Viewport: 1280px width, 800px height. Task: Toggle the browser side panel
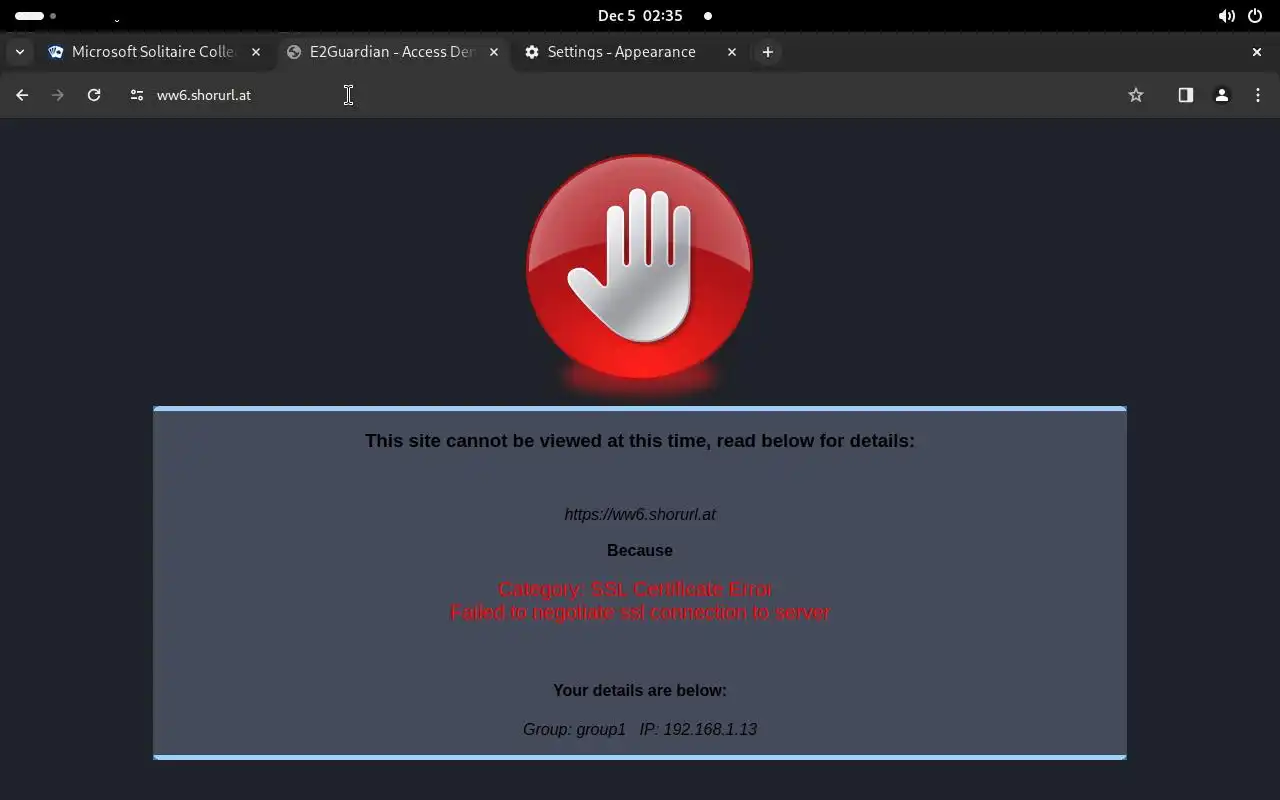[1185, 95]
